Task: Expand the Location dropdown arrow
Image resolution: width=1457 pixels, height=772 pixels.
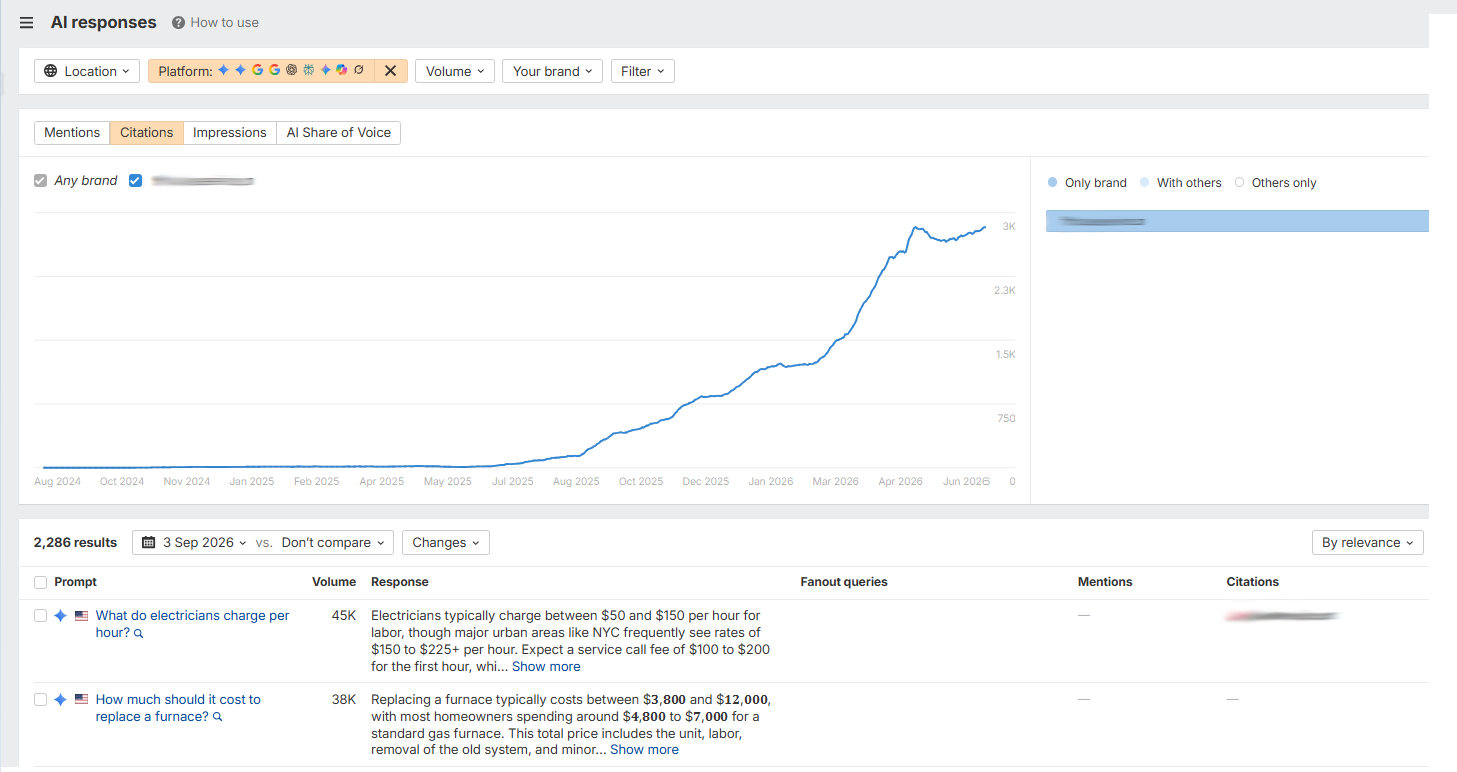Action: point(126,72)
